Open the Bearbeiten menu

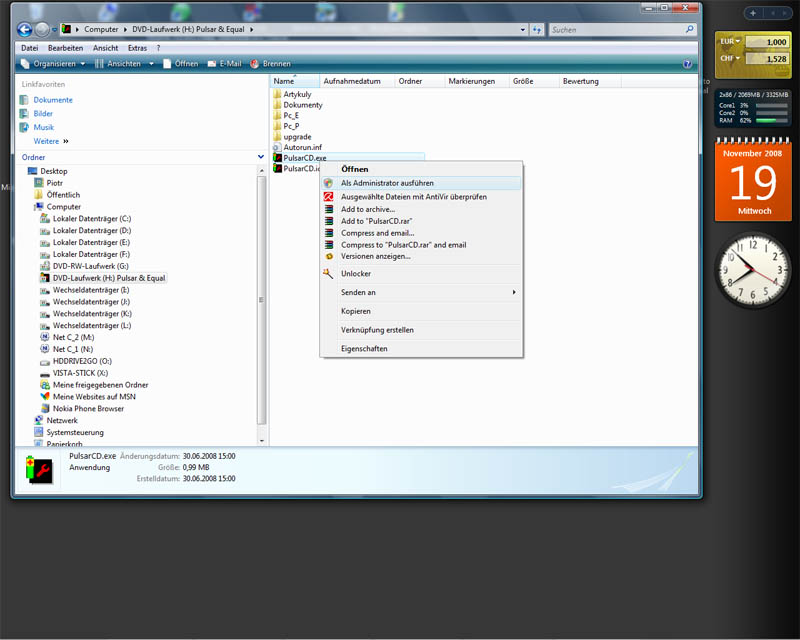coord(65,48)
